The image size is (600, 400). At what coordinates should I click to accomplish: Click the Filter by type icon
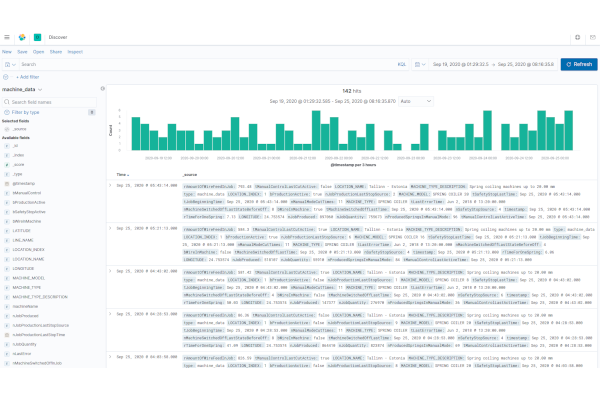tap(7, 112)
